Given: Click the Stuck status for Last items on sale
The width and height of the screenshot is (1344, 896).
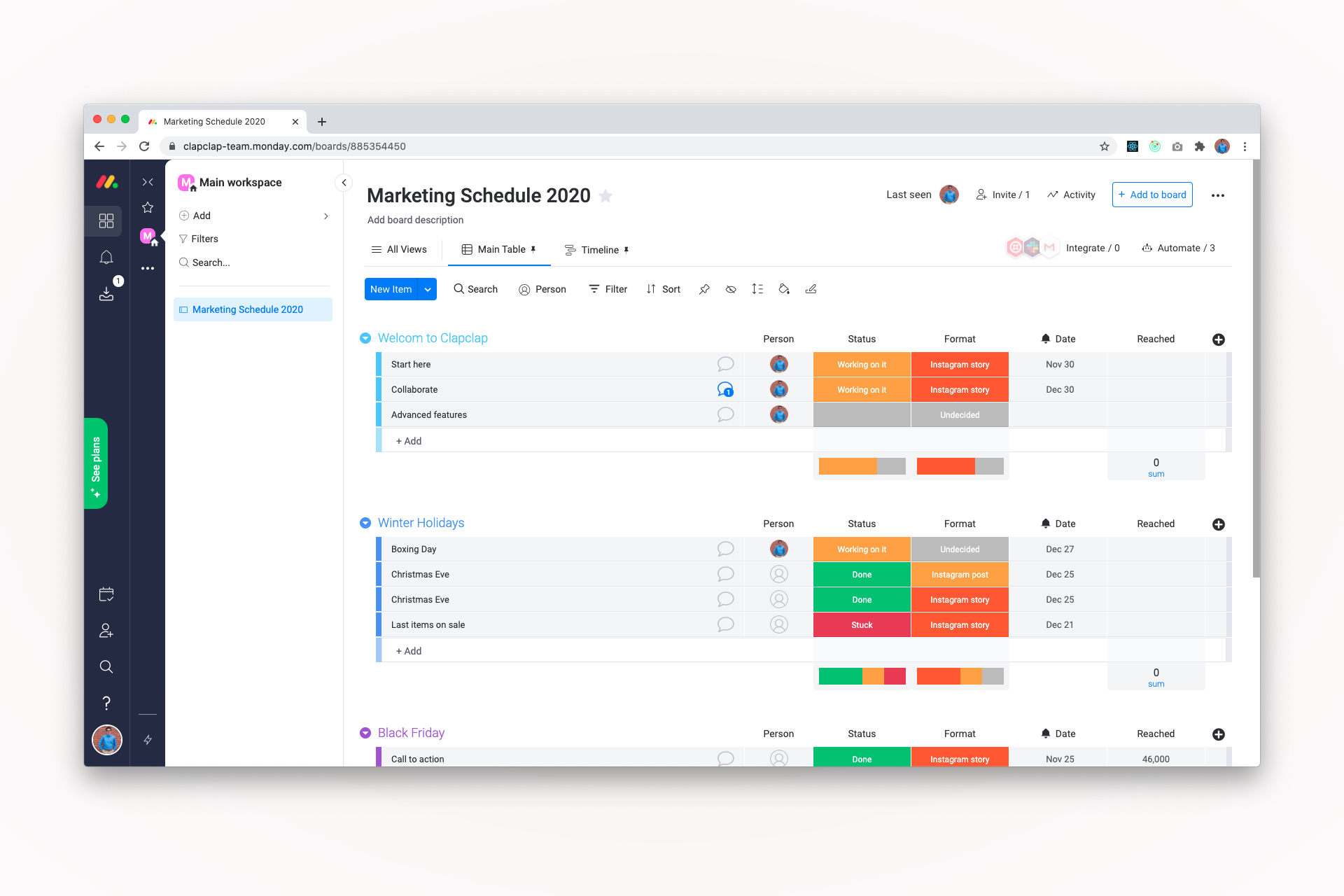Looking at the screenshot, I should pyautogui.click(x=862, y=625).
